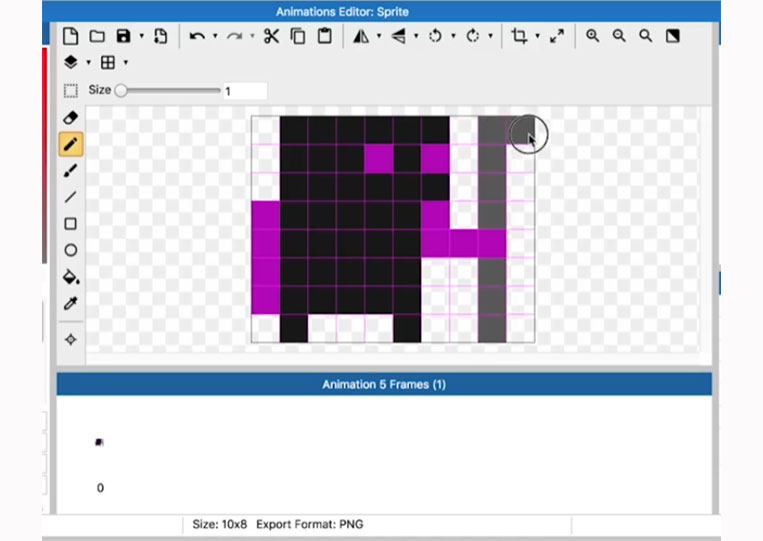Select the Rectangle shape tool
763x541 pixels.
(x=71, y=224)
